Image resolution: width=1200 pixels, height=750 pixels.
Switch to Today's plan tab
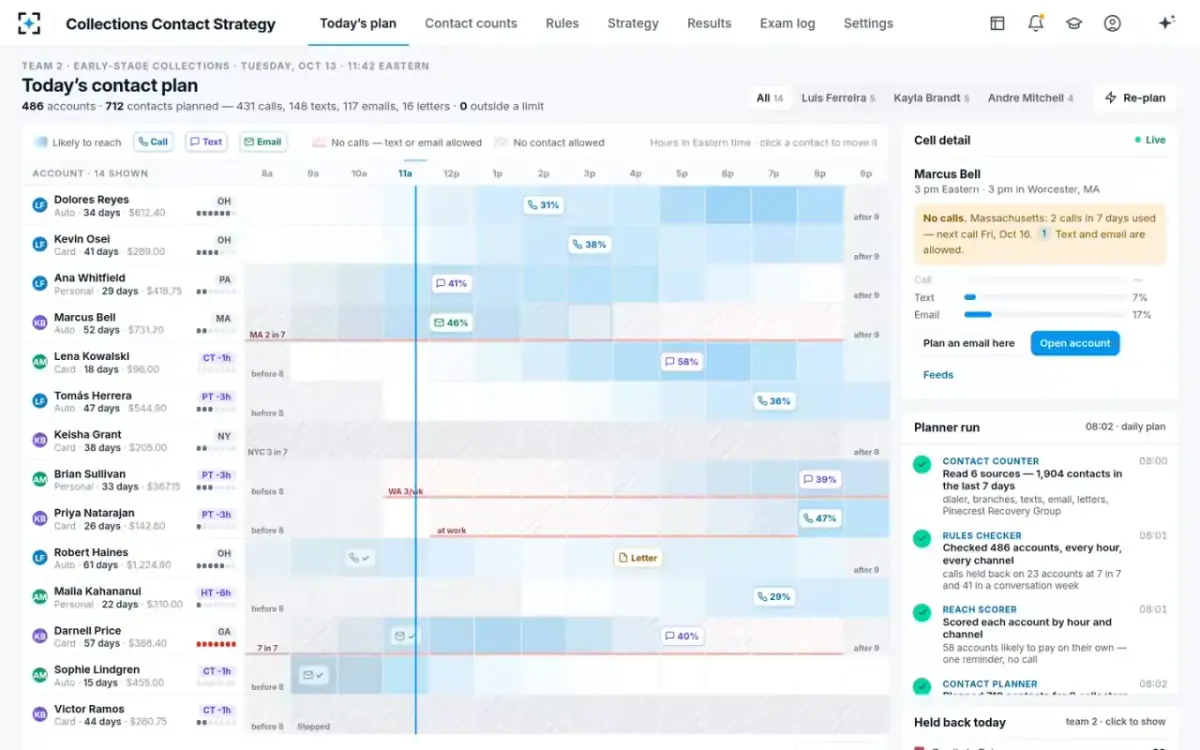358,23
